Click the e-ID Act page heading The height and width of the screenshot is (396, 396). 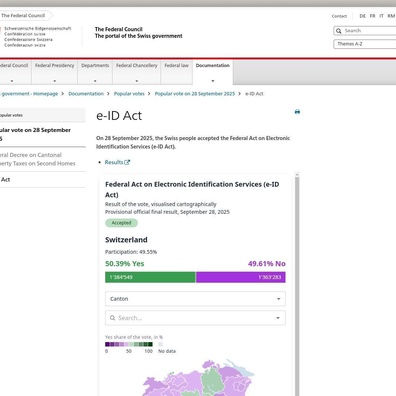[119, 116]
